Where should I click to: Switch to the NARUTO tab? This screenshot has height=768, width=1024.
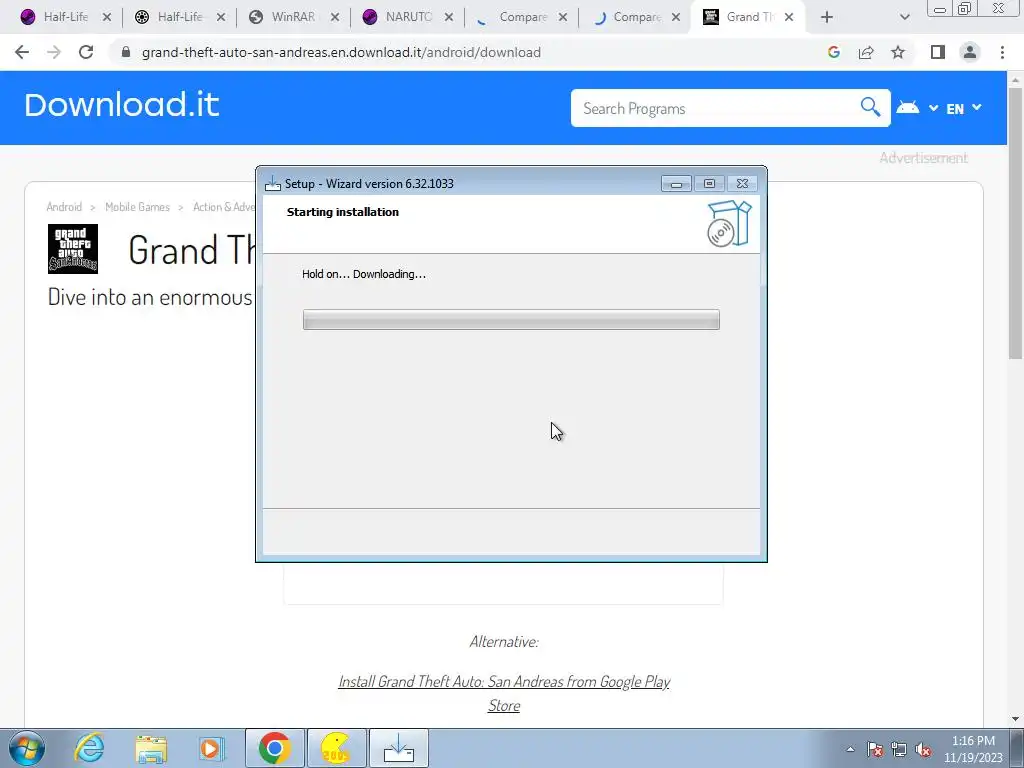click(408, 17)
